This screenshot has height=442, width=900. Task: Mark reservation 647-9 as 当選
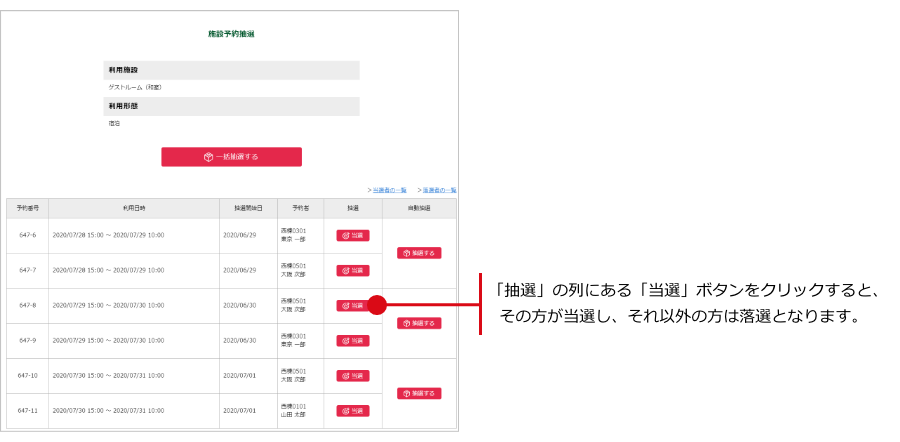(352, 341)
